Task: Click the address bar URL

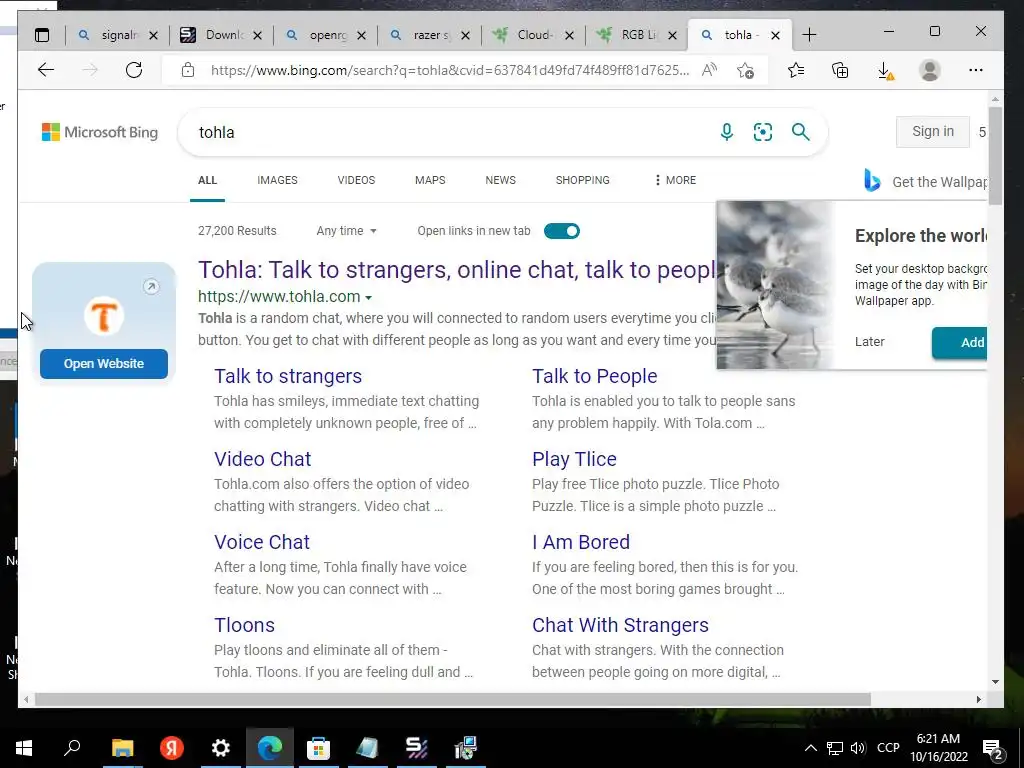Action: [x=449, y=71]
